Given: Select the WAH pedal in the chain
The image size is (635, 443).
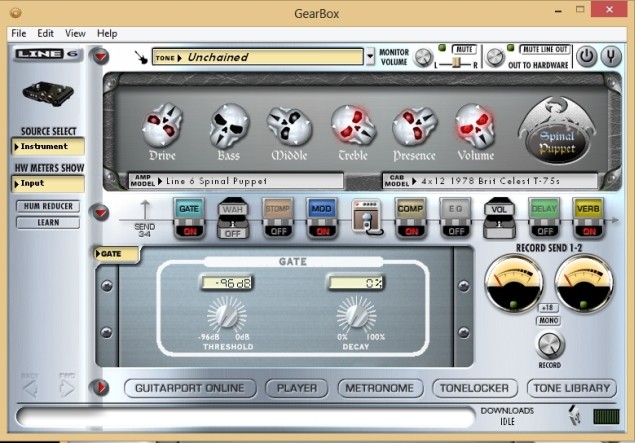Looking at the screenshot, I should click(x=232, y=218).
